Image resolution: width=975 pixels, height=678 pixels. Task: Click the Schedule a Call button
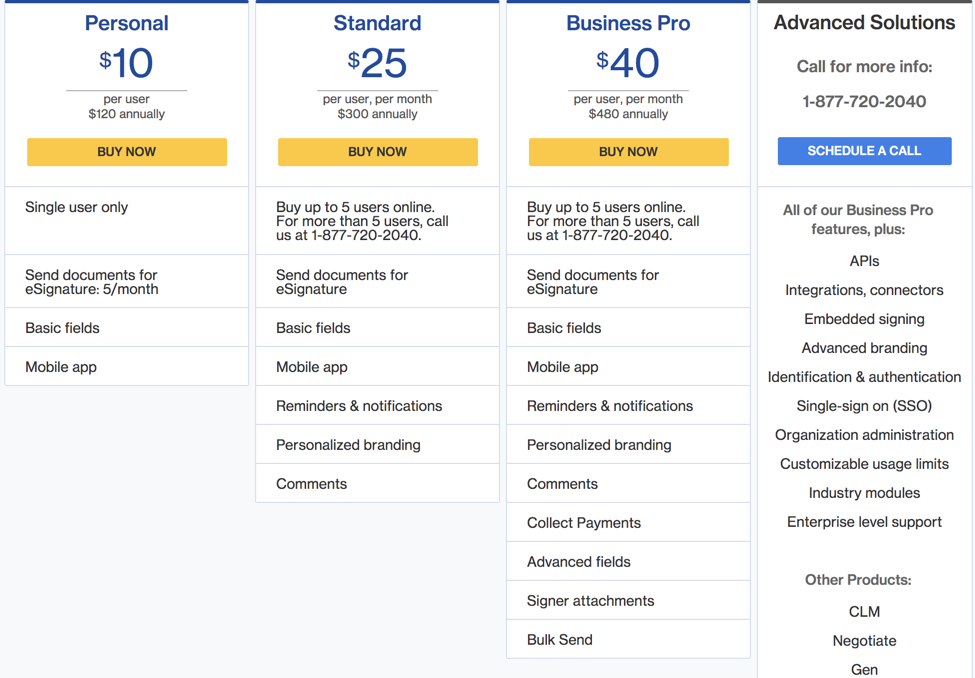pyautogui.click(x=864, y=151)
